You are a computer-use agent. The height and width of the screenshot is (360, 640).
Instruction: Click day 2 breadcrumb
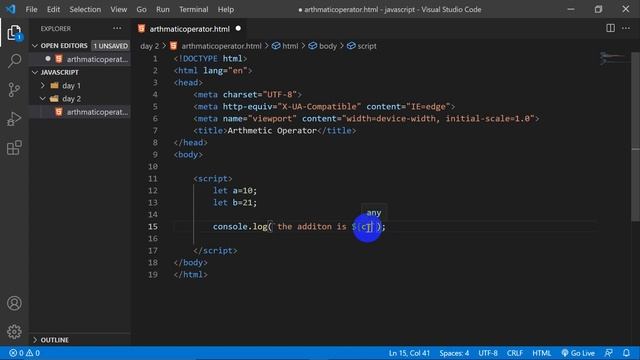click(x=149, y=46)
